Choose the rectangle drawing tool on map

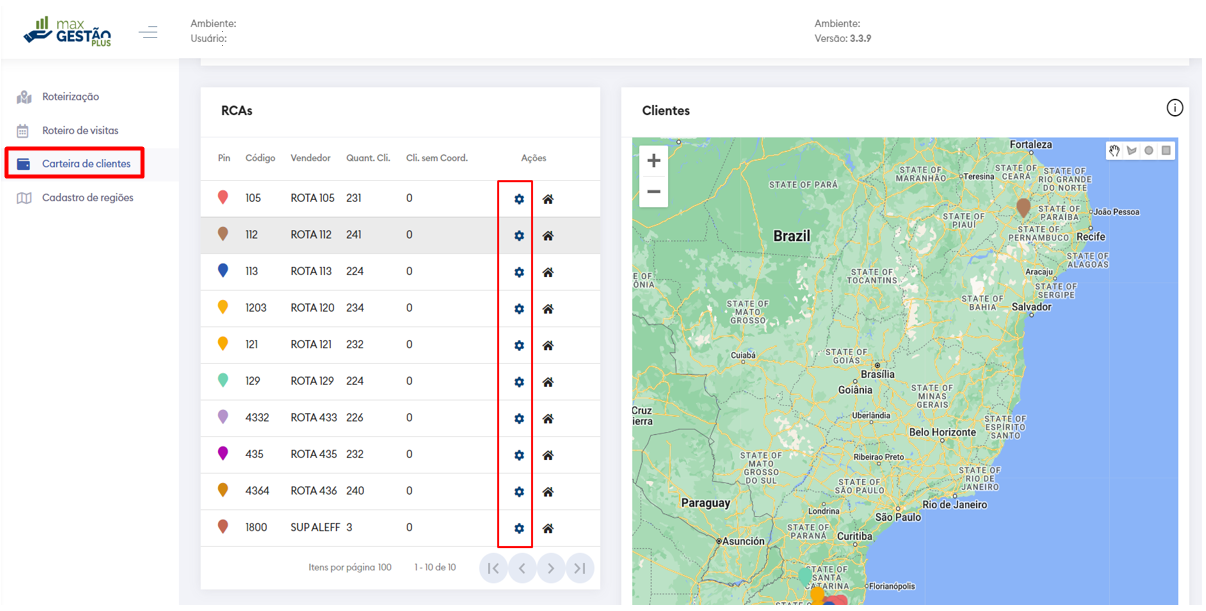click(x=1166, y=151)
